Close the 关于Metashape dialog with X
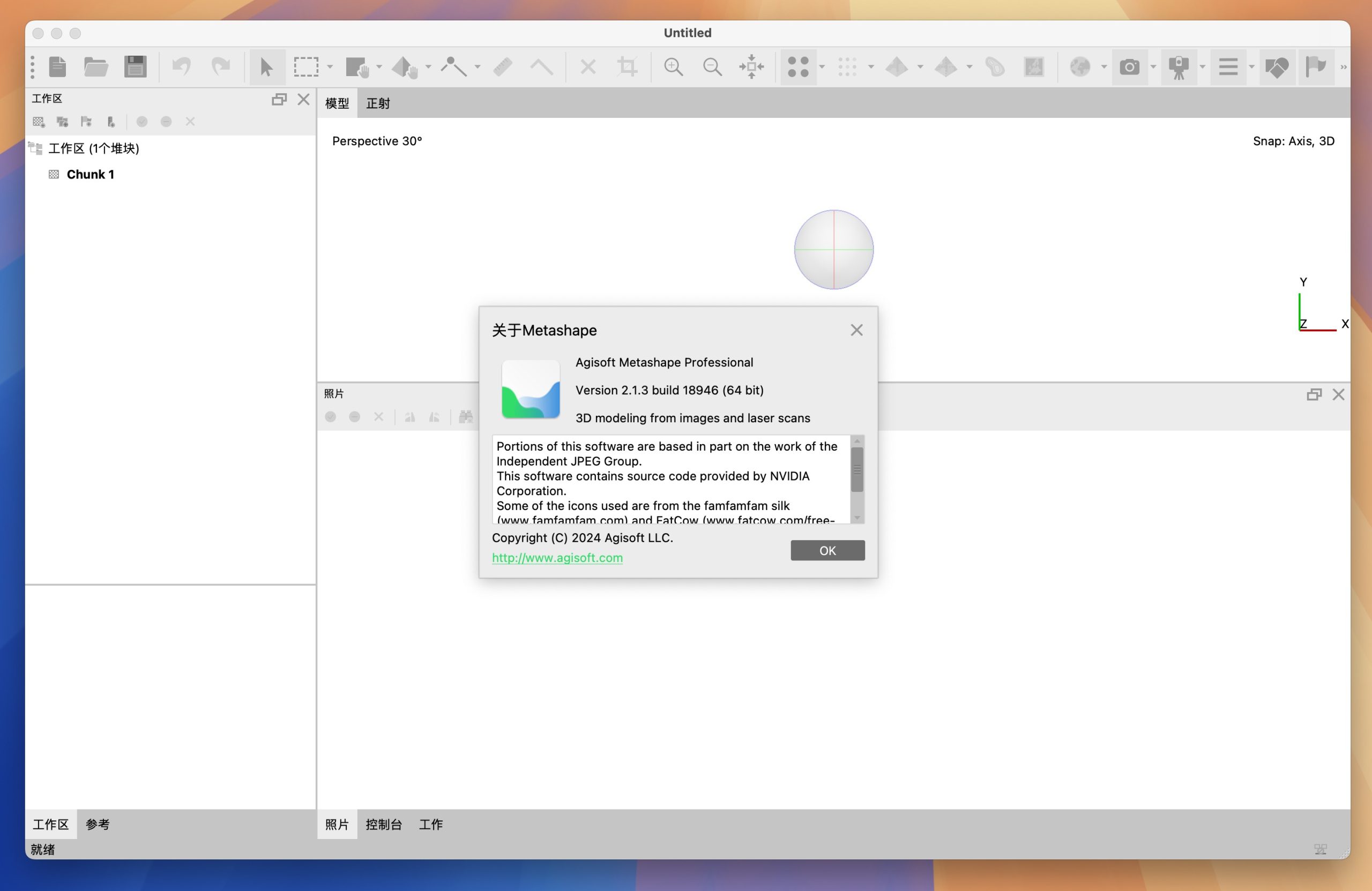Image resolution: width=1372 pixels, height=891 pixels. click(856, 330)
